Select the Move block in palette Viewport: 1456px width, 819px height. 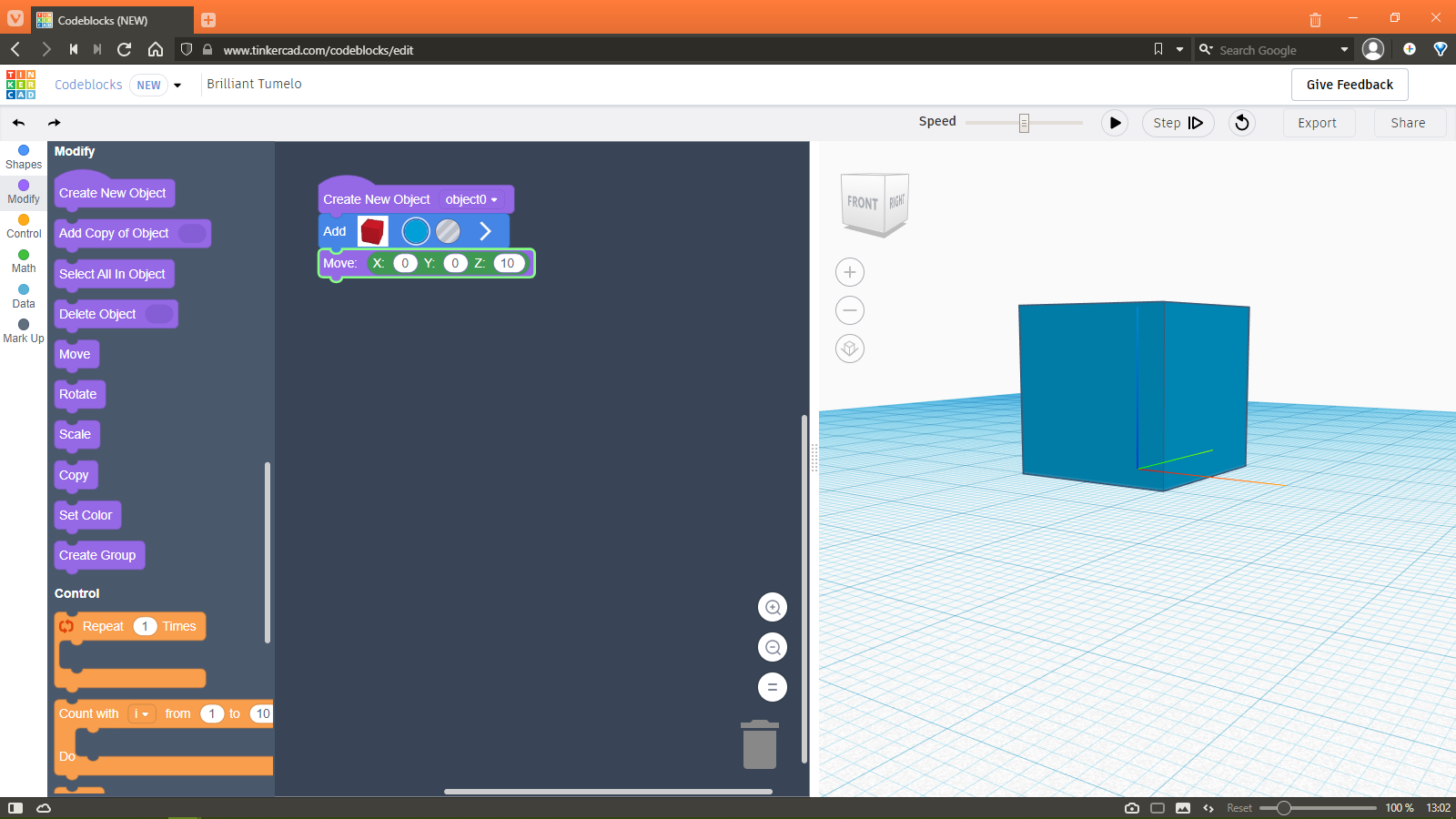click(76, 354)
